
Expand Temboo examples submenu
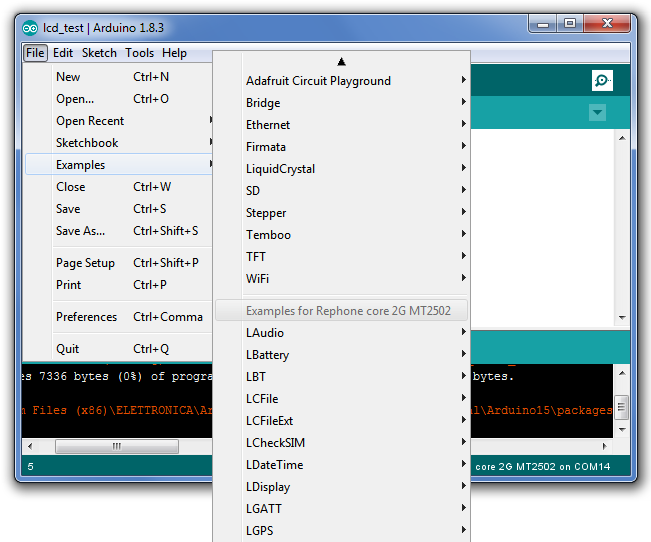[342, 235]
